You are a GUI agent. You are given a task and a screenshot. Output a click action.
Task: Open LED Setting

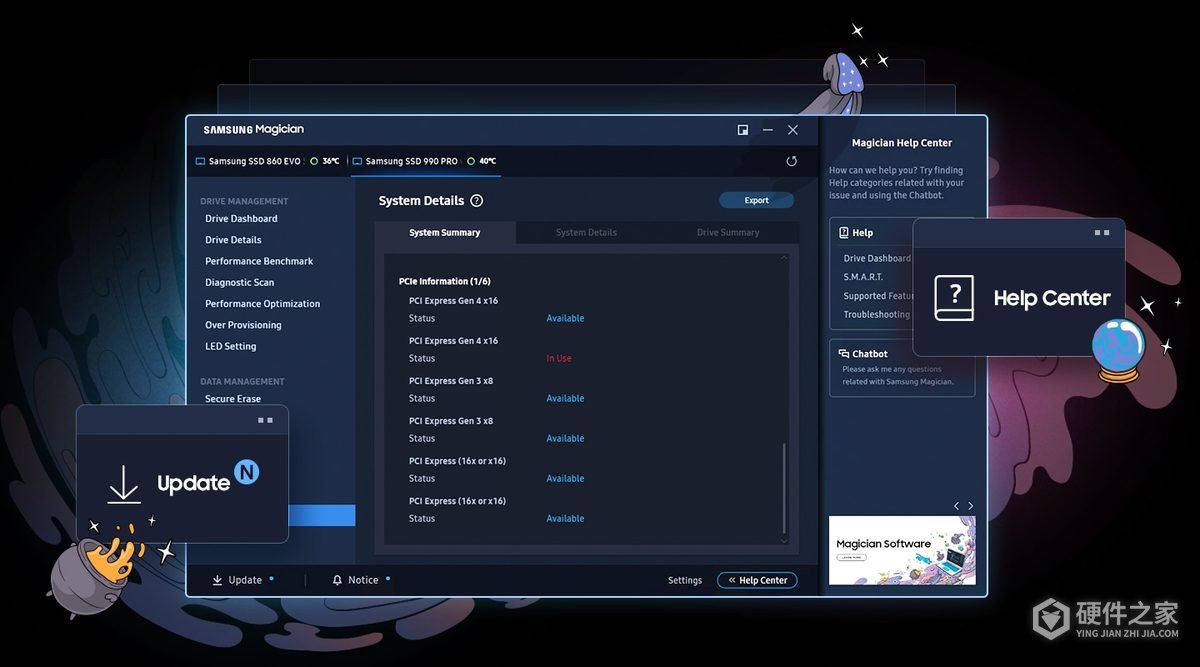point(231,346)
